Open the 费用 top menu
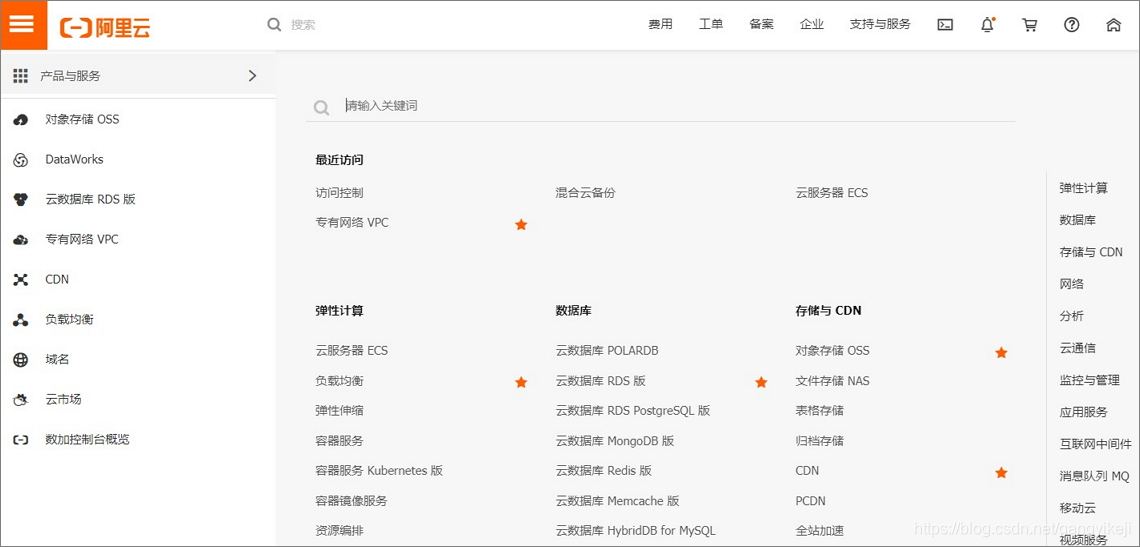1140x547 pixels. (660, 24)
